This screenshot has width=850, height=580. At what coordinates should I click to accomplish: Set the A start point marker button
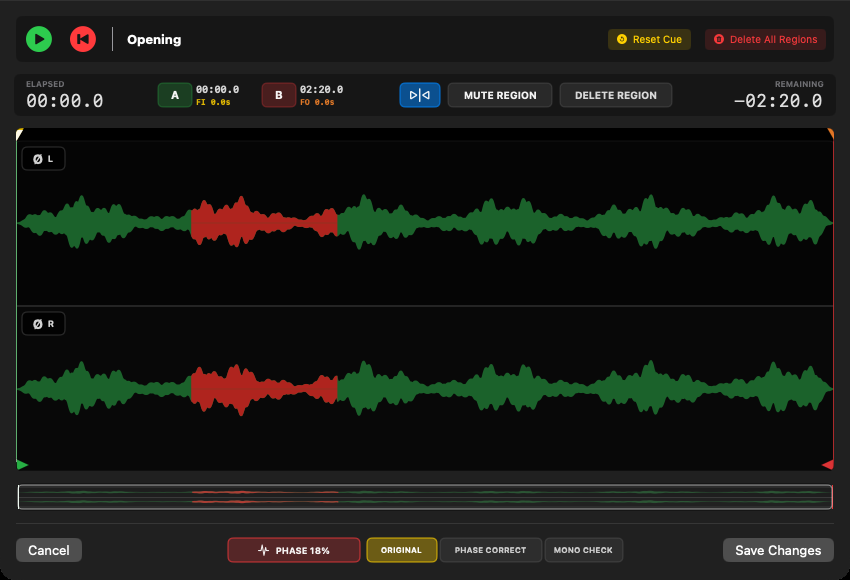click(175, 95)
